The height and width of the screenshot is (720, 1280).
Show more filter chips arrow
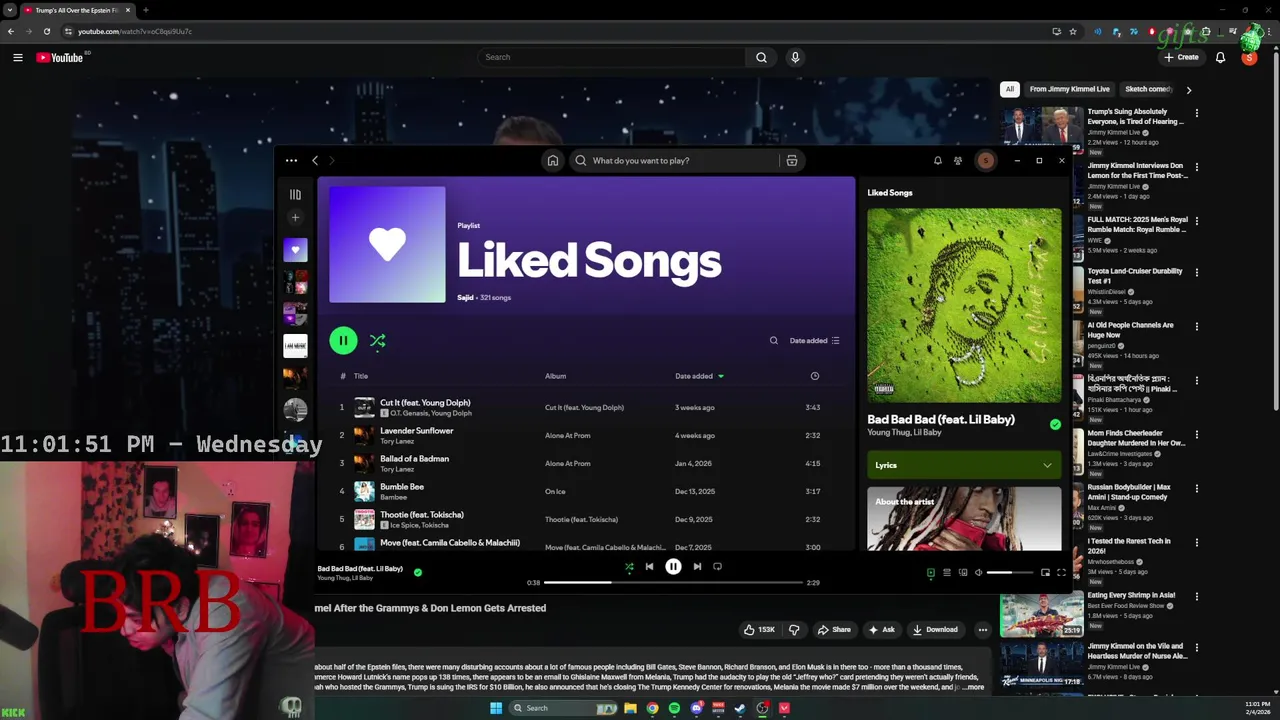tap(1188, 89)
